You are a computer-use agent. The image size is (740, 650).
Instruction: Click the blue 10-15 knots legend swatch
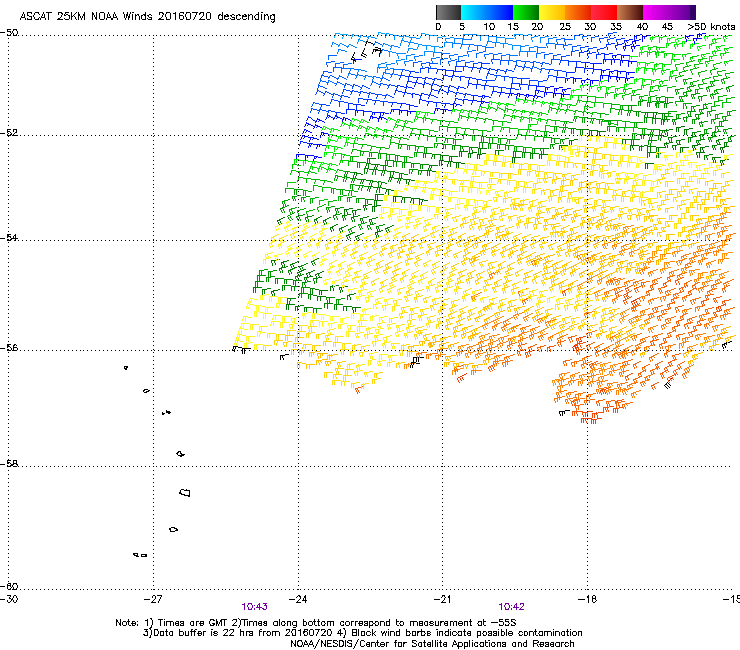(500, 12)
